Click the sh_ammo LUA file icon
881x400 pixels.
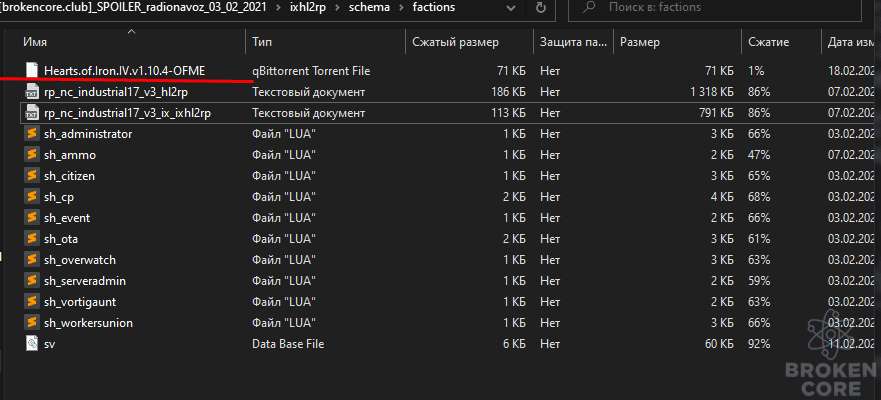pyautogui.click(x=32, y=155)
